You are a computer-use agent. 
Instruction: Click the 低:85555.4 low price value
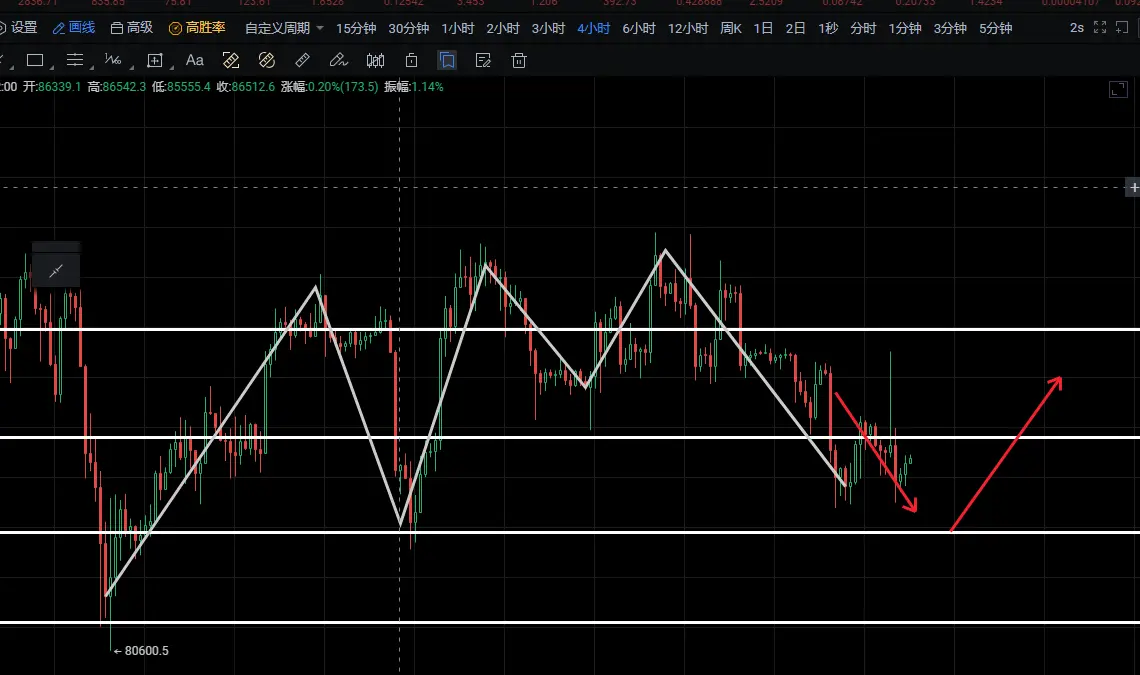(181, 87)
